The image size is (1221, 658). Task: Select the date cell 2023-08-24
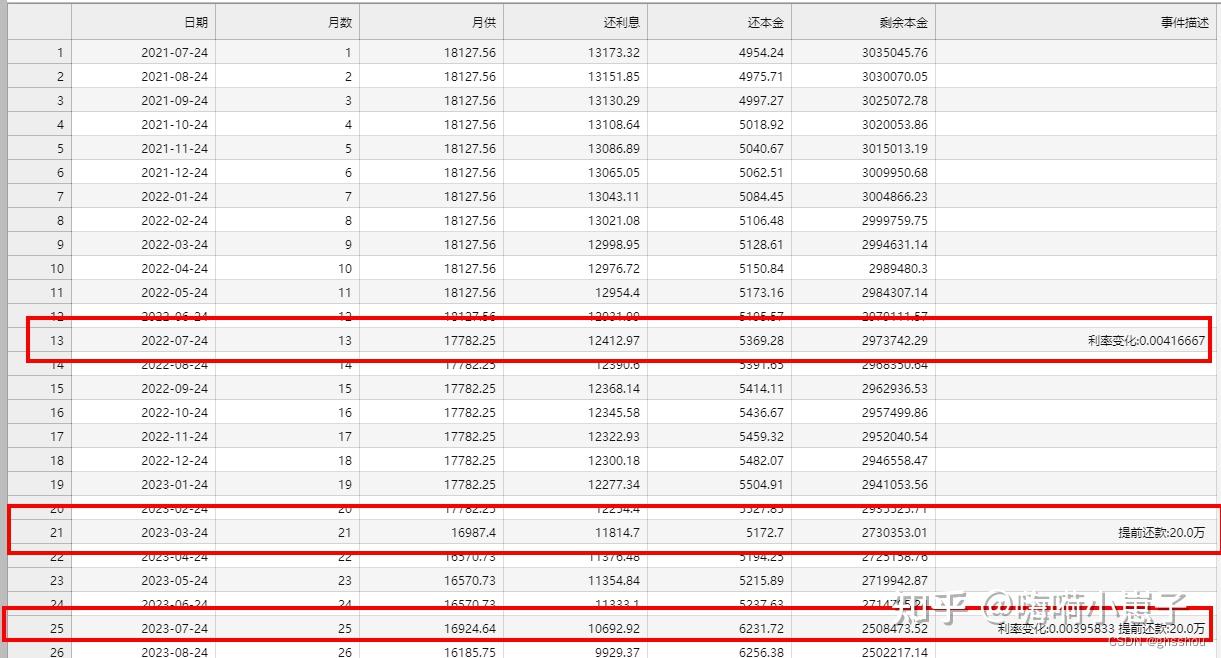click(174, 651)
